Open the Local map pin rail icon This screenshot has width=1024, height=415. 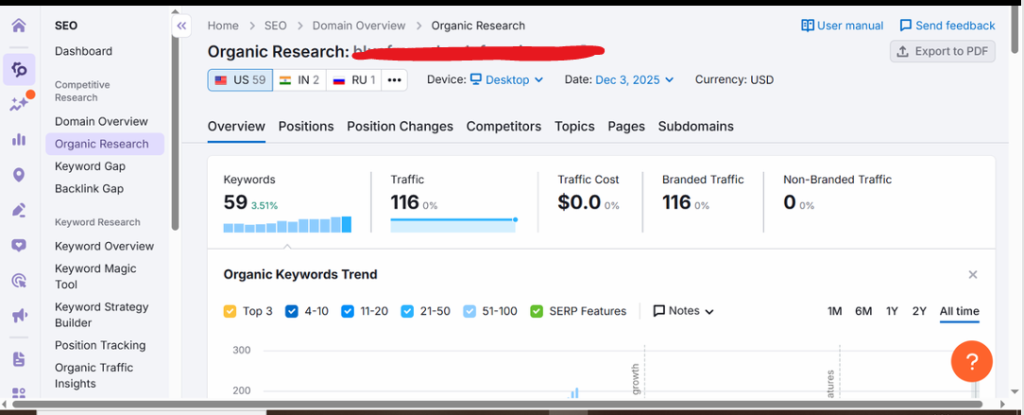coord(19,175)
